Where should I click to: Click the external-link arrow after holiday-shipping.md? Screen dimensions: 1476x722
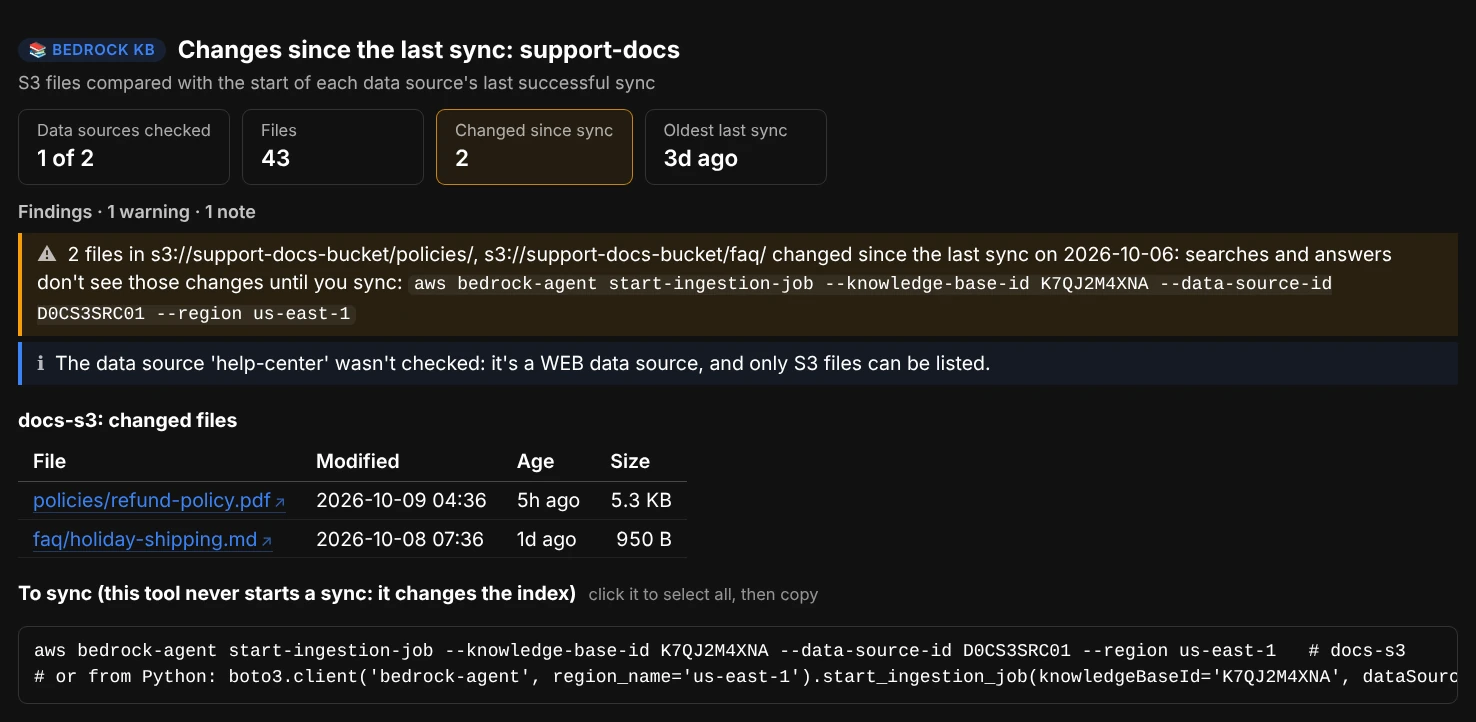click(x=267, y=540)
